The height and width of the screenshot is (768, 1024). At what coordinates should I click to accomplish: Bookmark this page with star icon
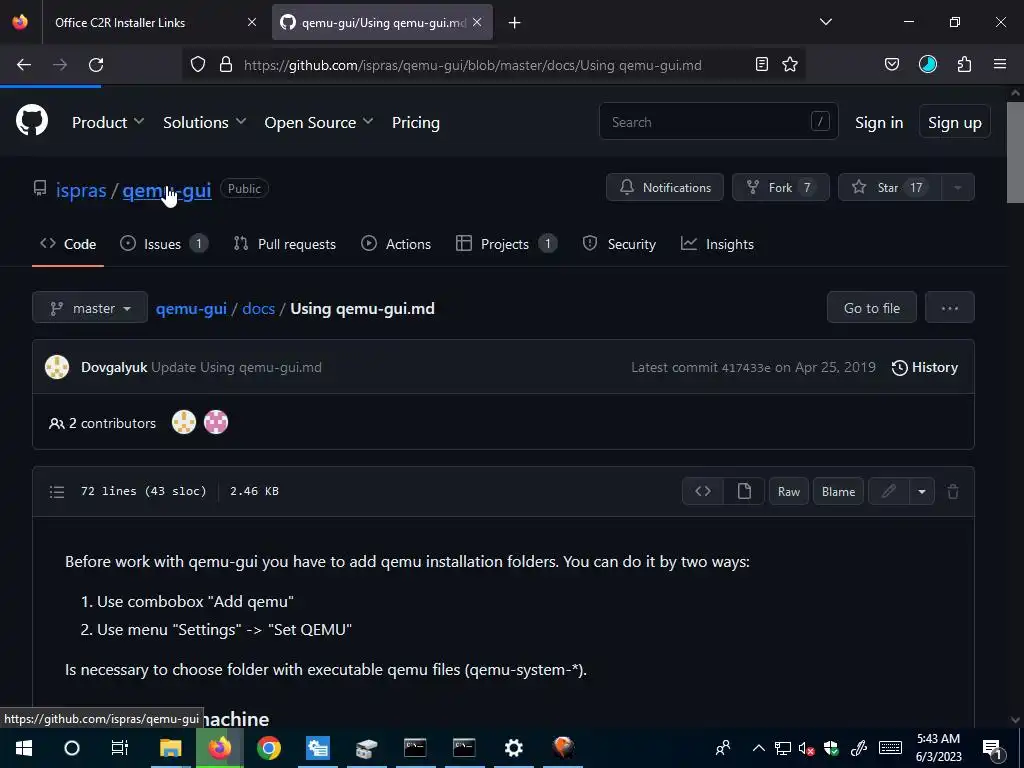point(790,64)
